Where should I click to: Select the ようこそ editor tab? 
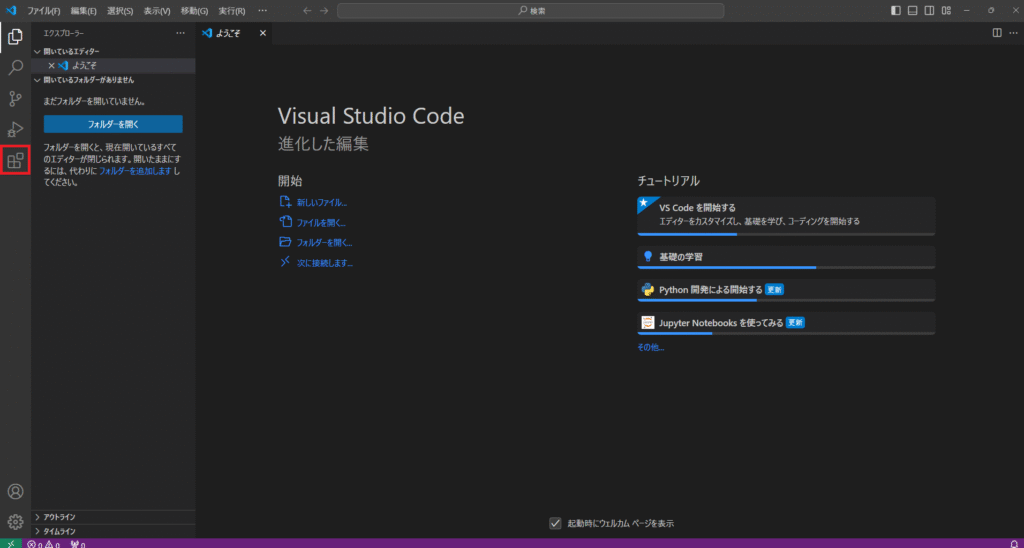coord(227,33)
